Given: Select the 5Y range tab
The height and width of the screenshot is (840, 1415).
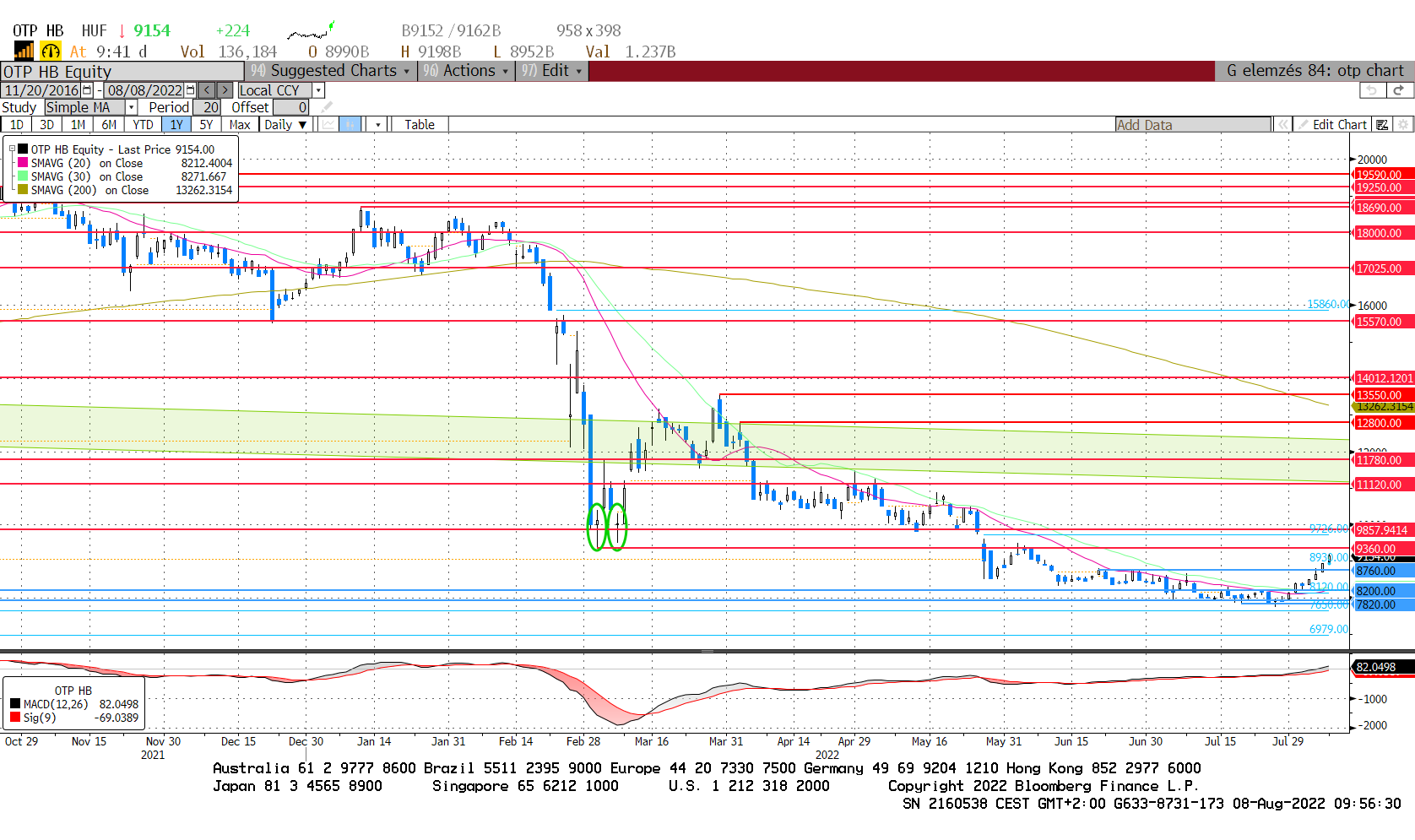Looking at the screenshot, I should (x=206, y=125).
